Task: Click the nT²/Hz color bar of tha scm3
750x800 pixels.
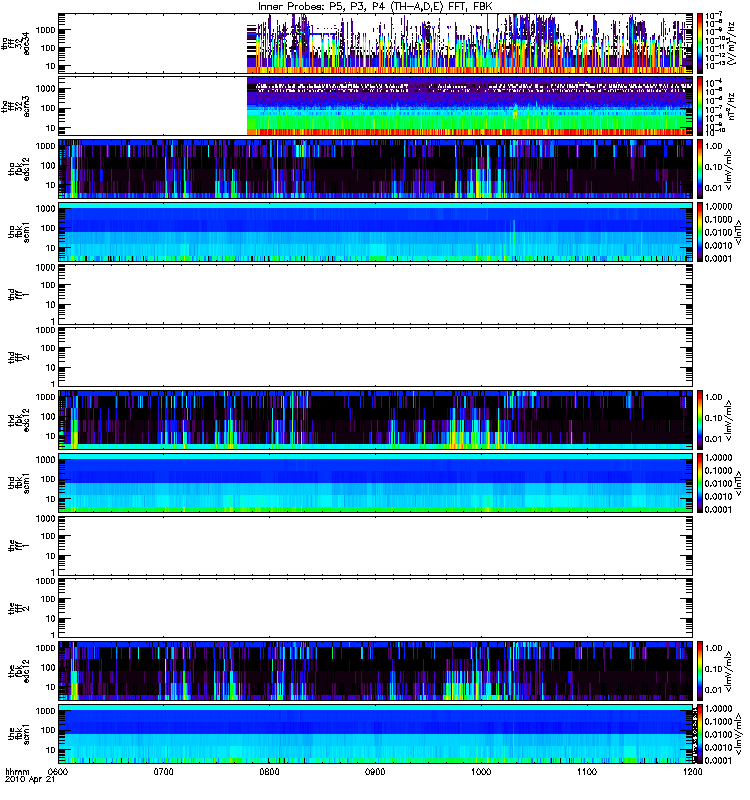Action: [x=699, y=106]
